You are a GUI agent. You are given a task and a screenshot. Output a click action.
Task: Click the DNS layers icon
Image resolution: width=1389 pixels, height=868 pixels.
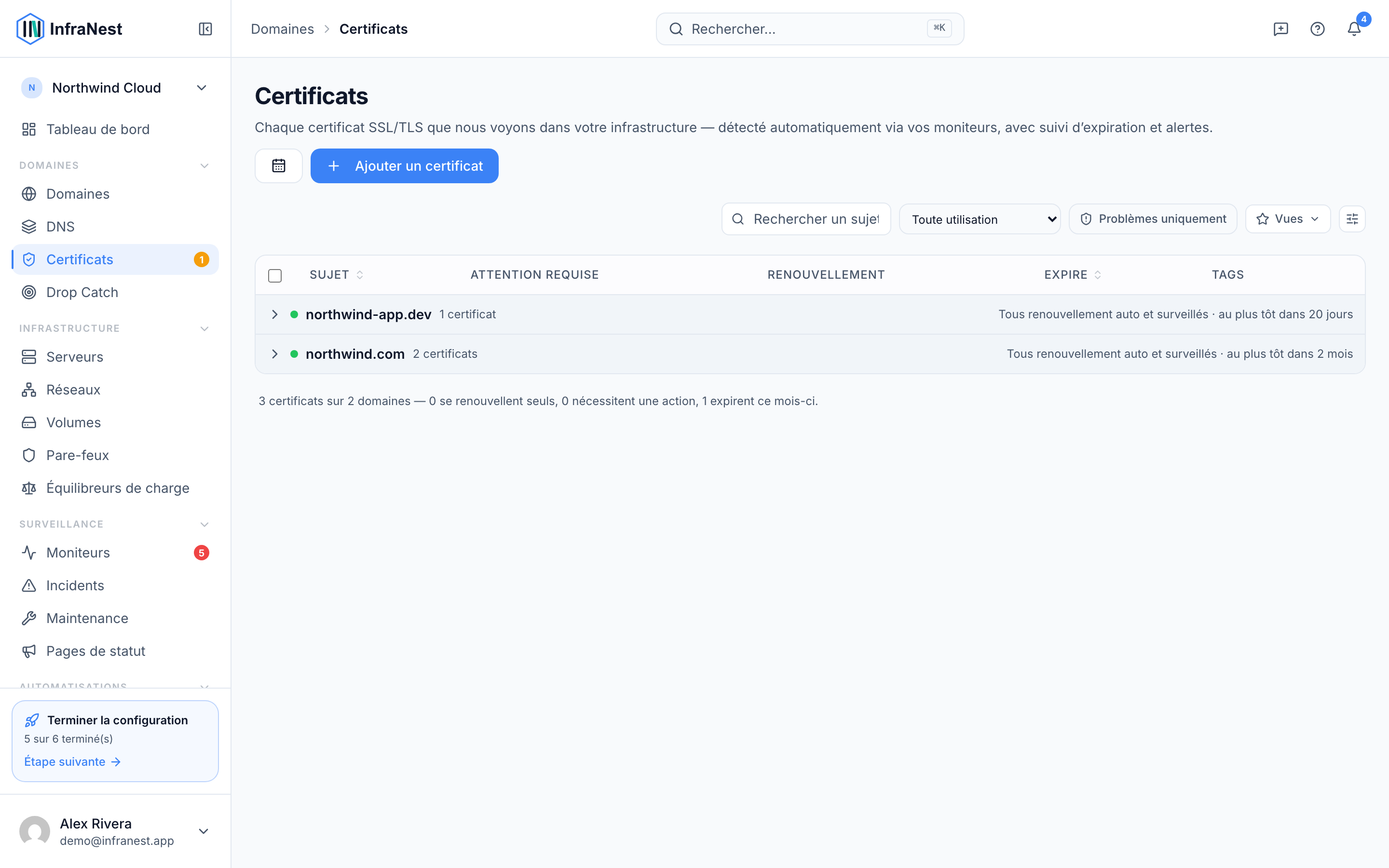point(29,227)
